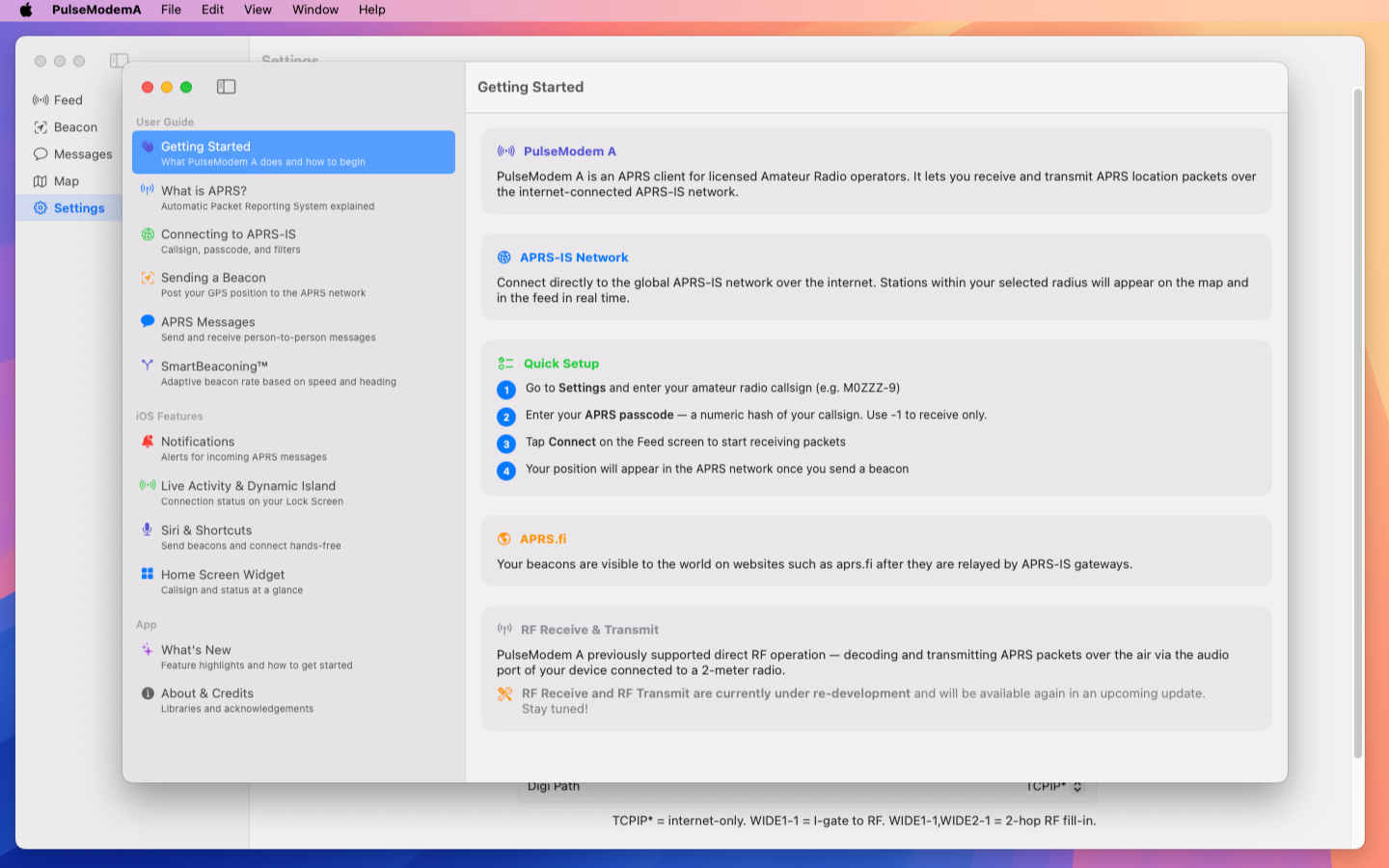Open the Sending a Beacon guide page

(293, 284)
